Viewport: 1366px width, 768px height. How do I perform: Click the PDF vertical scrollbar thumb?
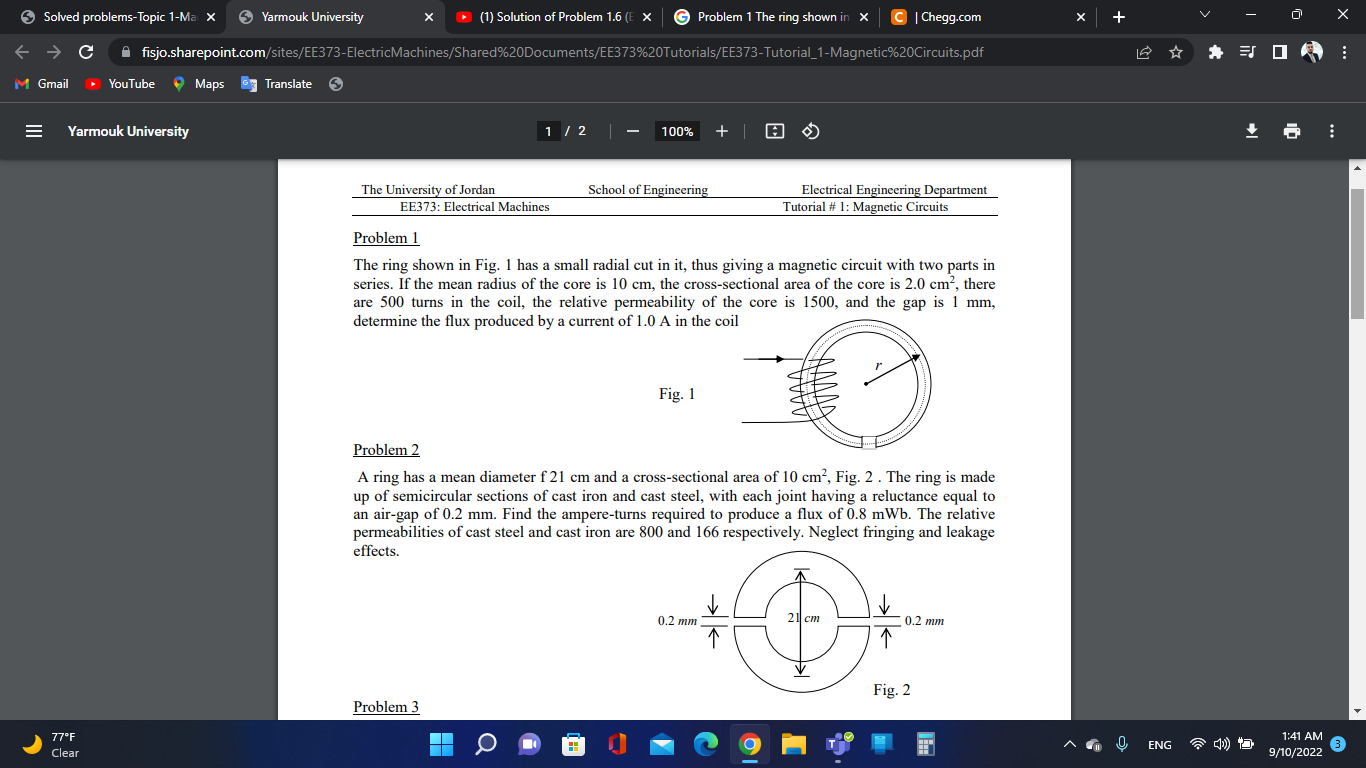coord(1357,253)
